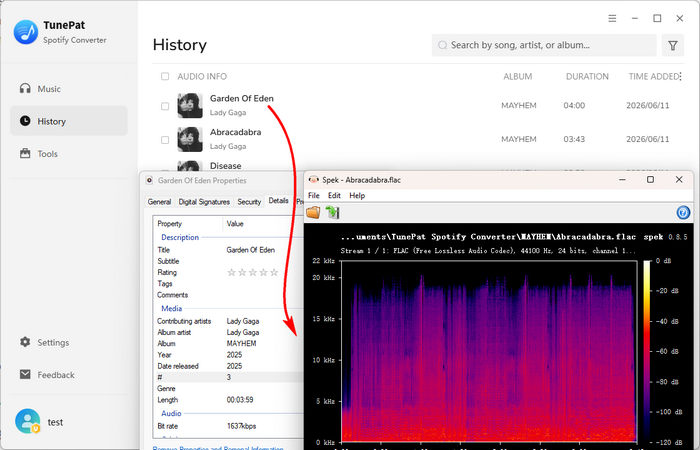Focus the song search field
This screenshot has height=450, width=700.
tap(544, 45)
